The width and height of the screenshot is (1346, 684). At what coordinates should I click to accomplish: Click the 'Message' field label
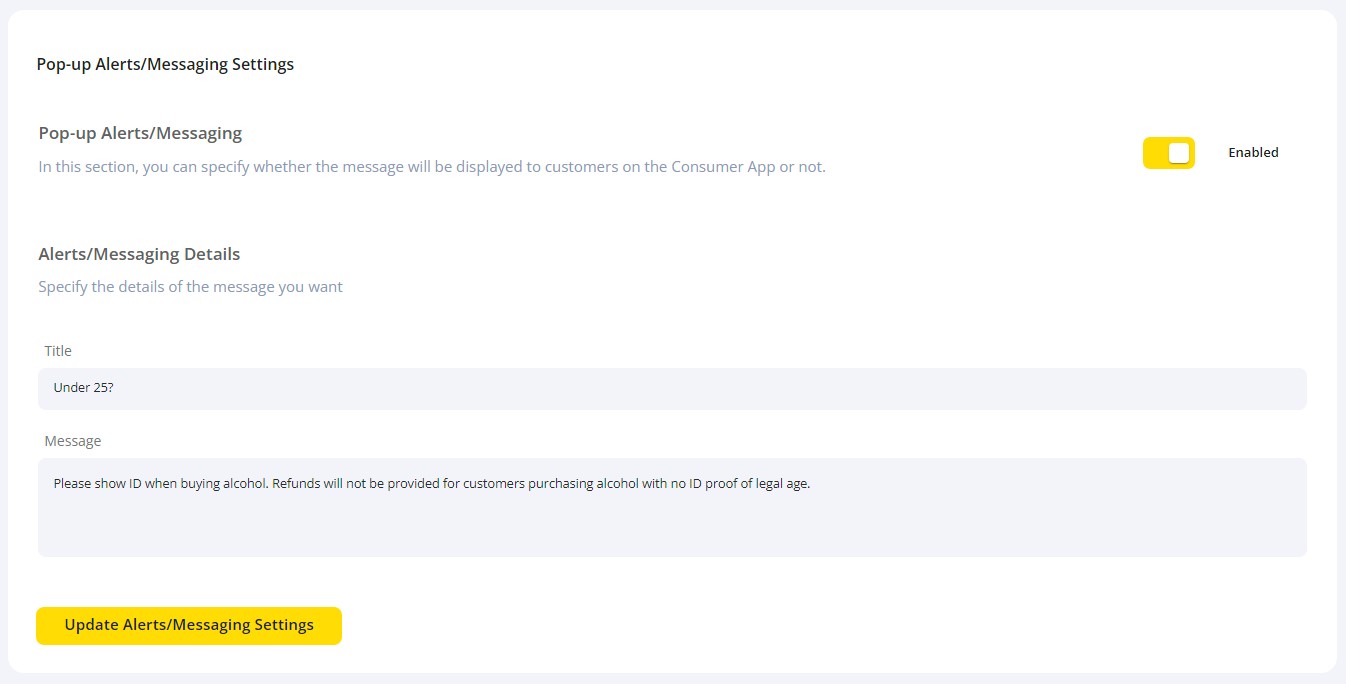tap(73, 440)
